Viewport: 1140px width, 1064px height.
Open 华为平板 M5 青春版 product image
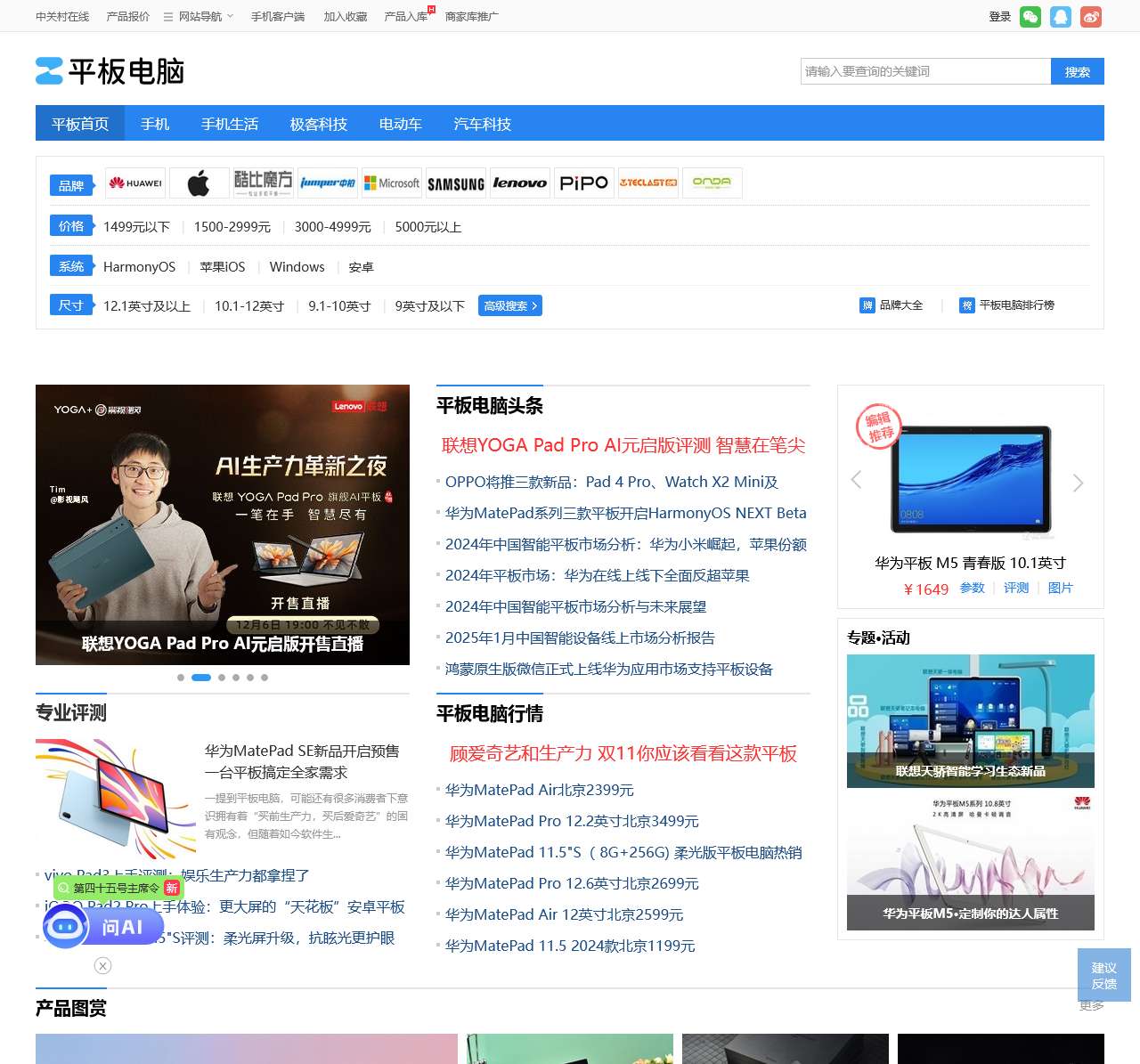(971, 481)
